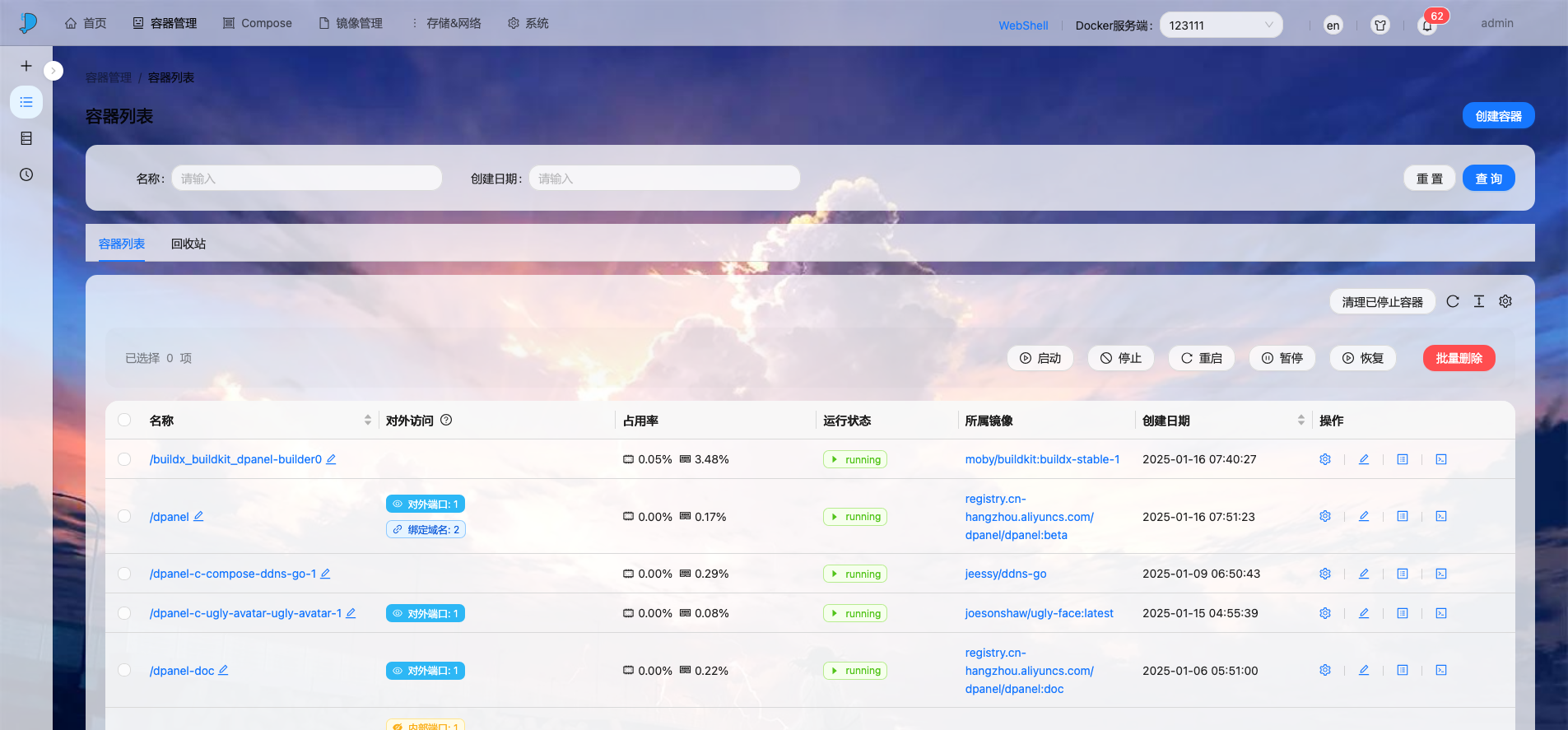The height and width of the screenshot is (730, 1568).
Task: Click the 名称 search input field
Action: pos(307,179)
